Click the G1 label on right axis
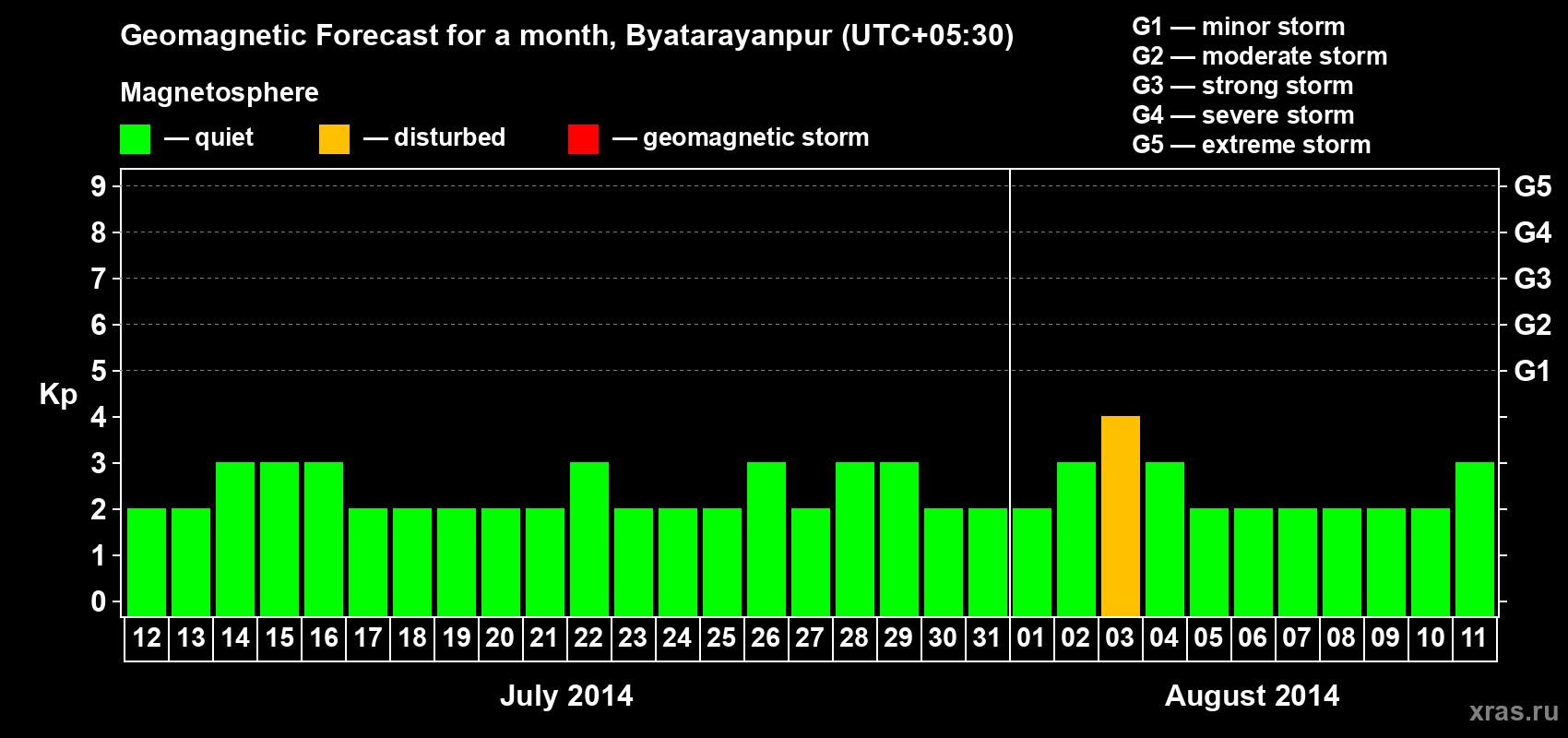Viewport: 1568px width, 738px height. pyautogui.click(x=1533, y=371)
